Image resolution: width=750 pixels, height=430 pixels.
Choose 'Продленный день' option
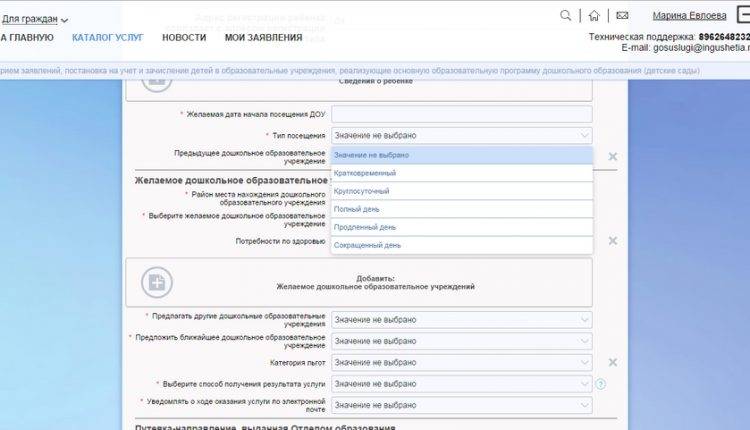pos(367,227)
